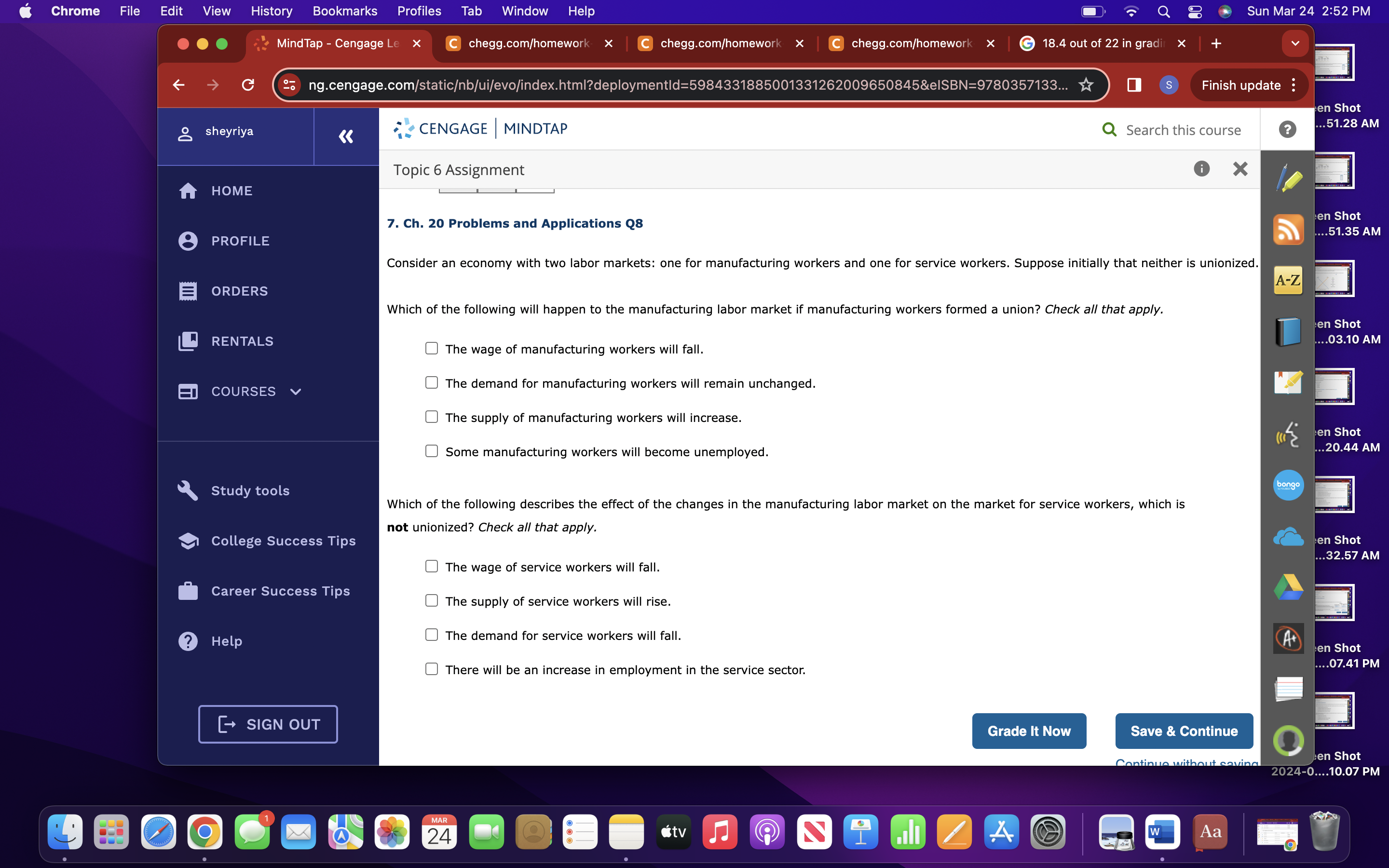Click the Save & Continue button
Viewport: 1389px width, 868px height.
point(1184,731)
